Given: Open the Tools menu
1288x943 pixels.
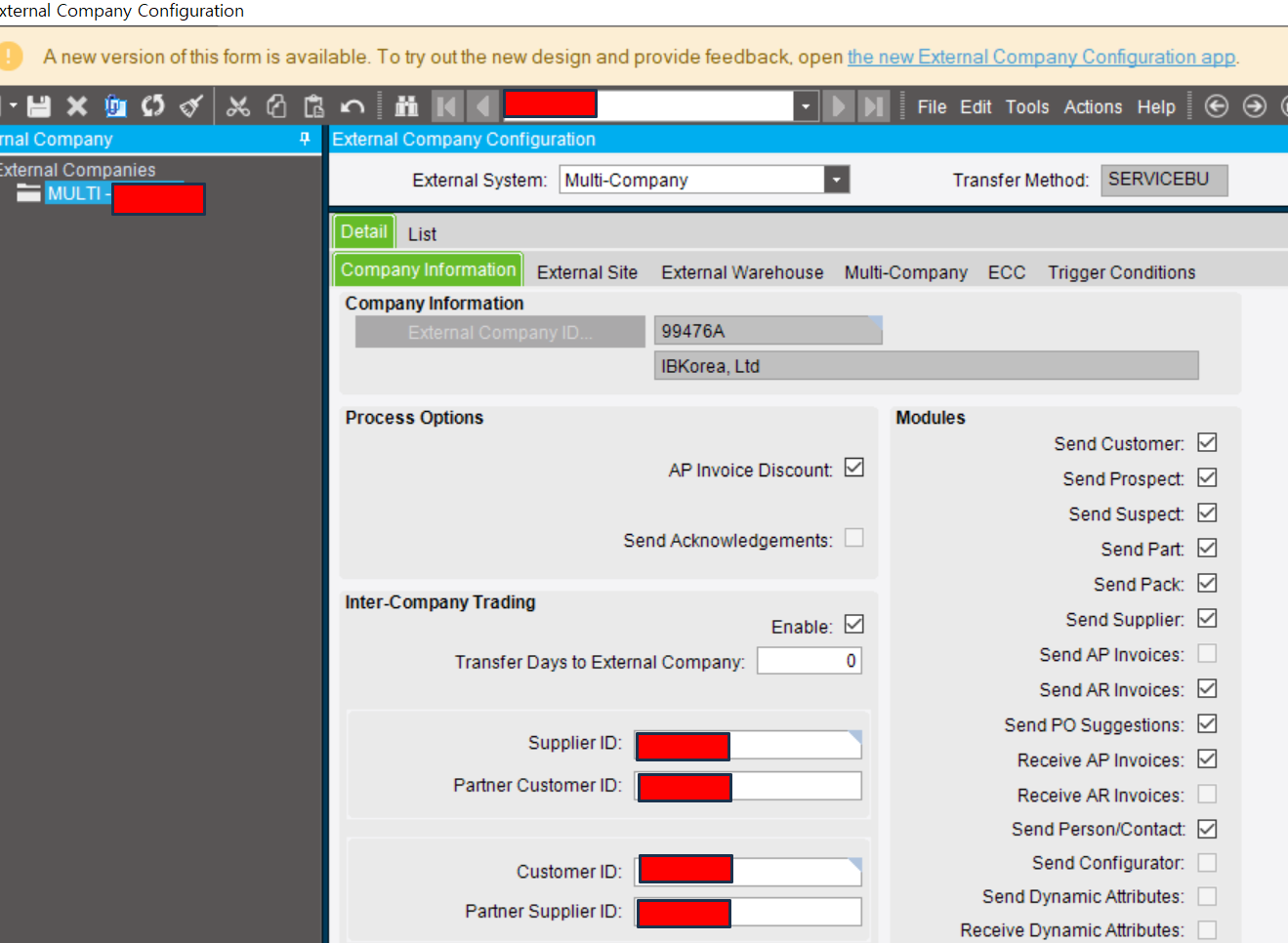Looking at the screenshot, I should [1027, 106].
